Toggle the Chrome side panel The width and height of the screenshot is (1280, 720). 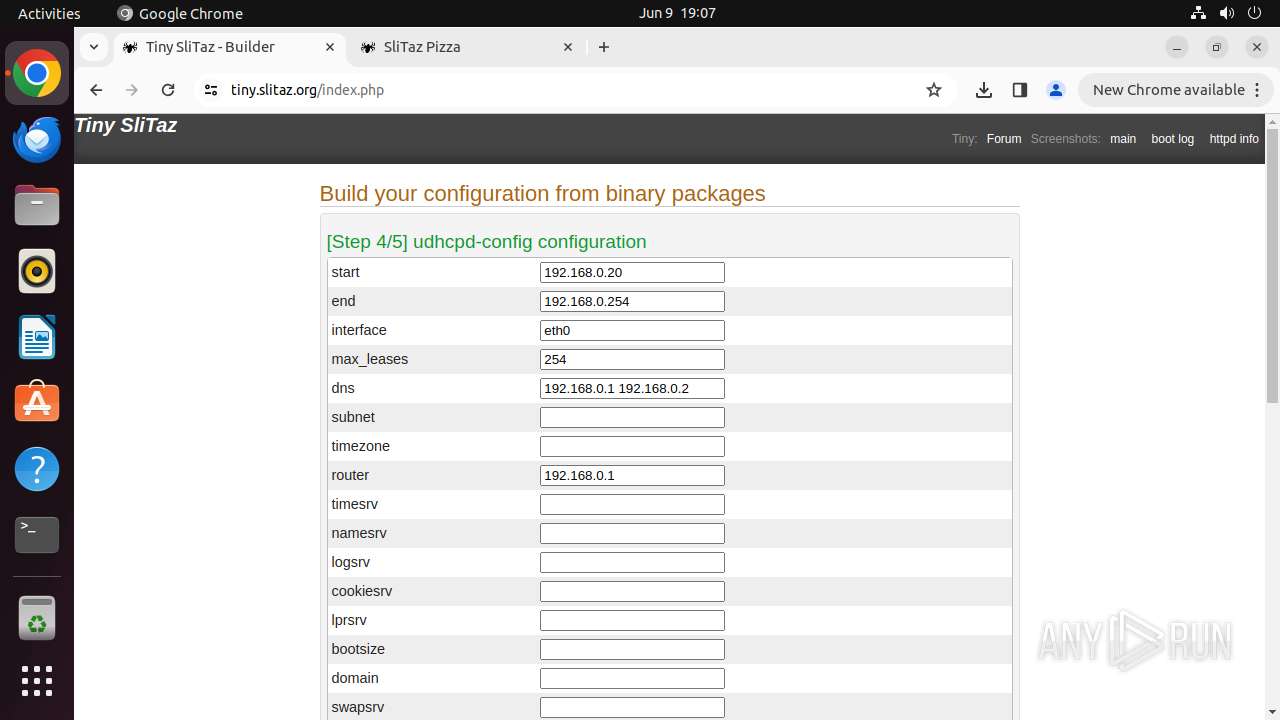[1020, 90]
